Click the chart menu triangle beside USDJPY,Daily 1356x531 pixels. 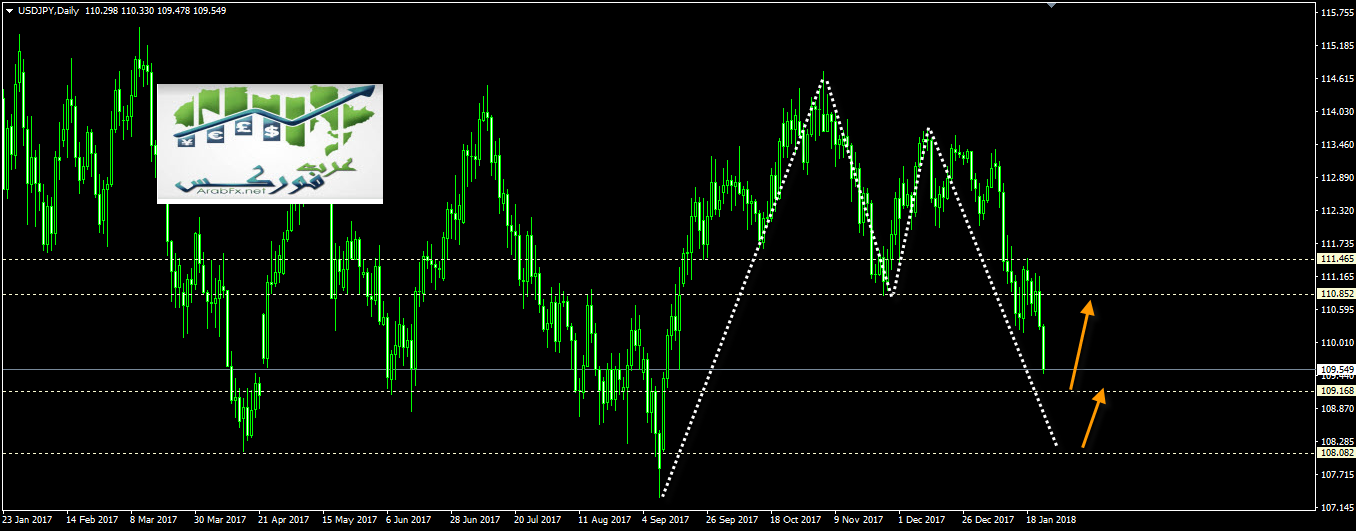point(9,10)
